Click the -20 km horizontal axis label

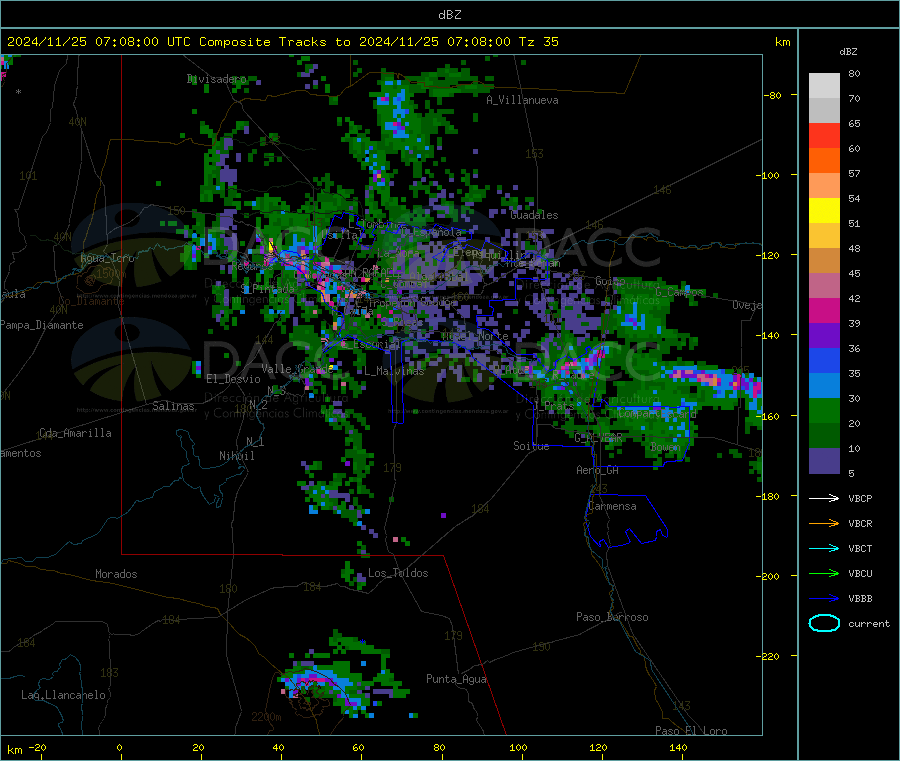(37, 748)
